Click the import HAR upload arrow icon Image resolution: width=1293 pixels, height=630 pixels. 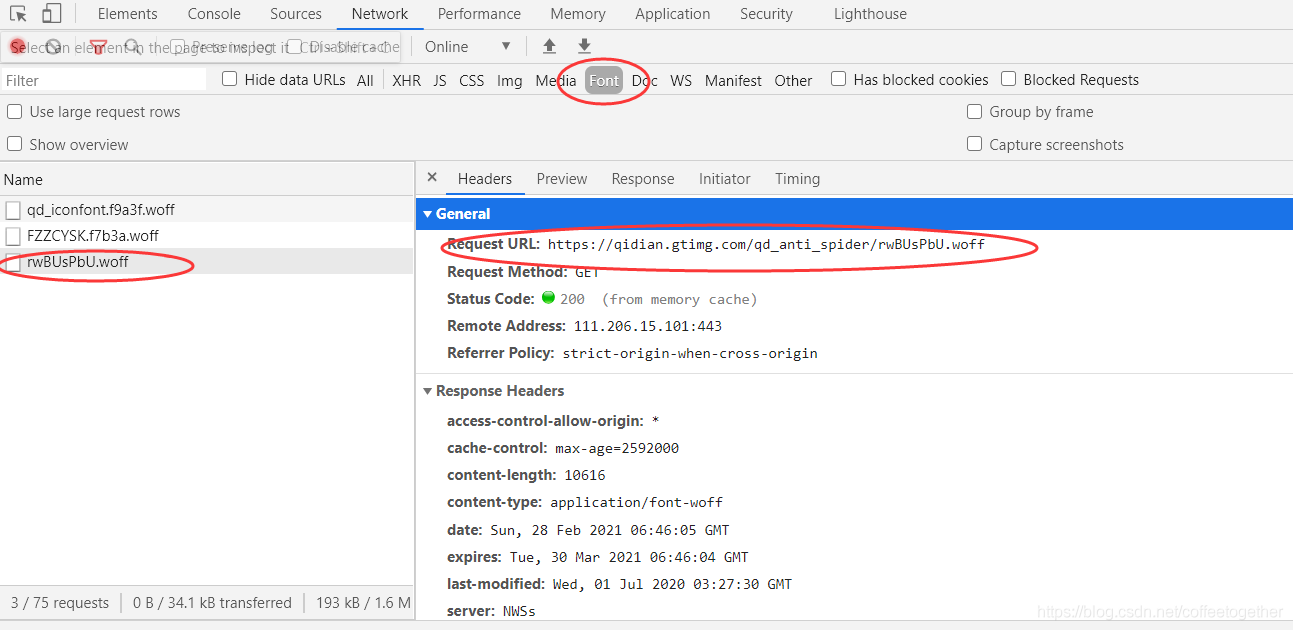549,46
